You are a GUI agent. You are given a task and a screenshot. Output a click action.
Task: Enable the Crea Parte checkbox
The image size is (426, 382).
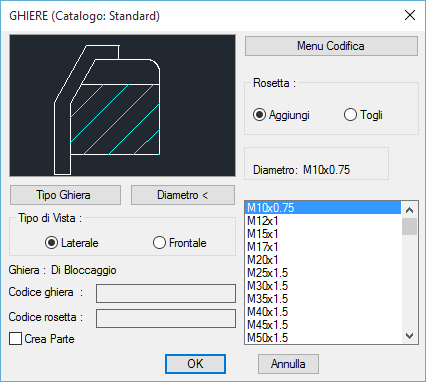pyautogui.click(x=15, y=339)
